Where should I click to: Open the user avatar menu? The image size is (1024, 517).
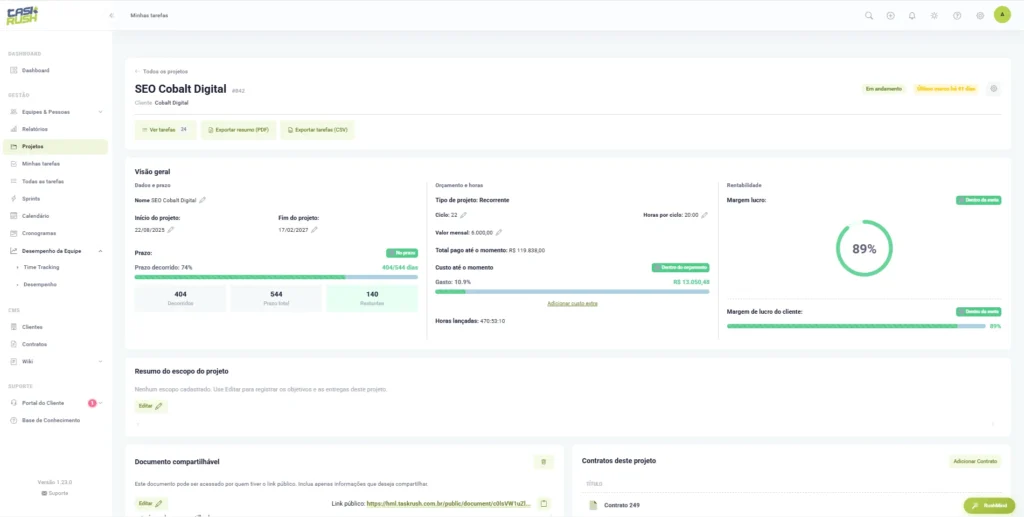pos(1002,14)
